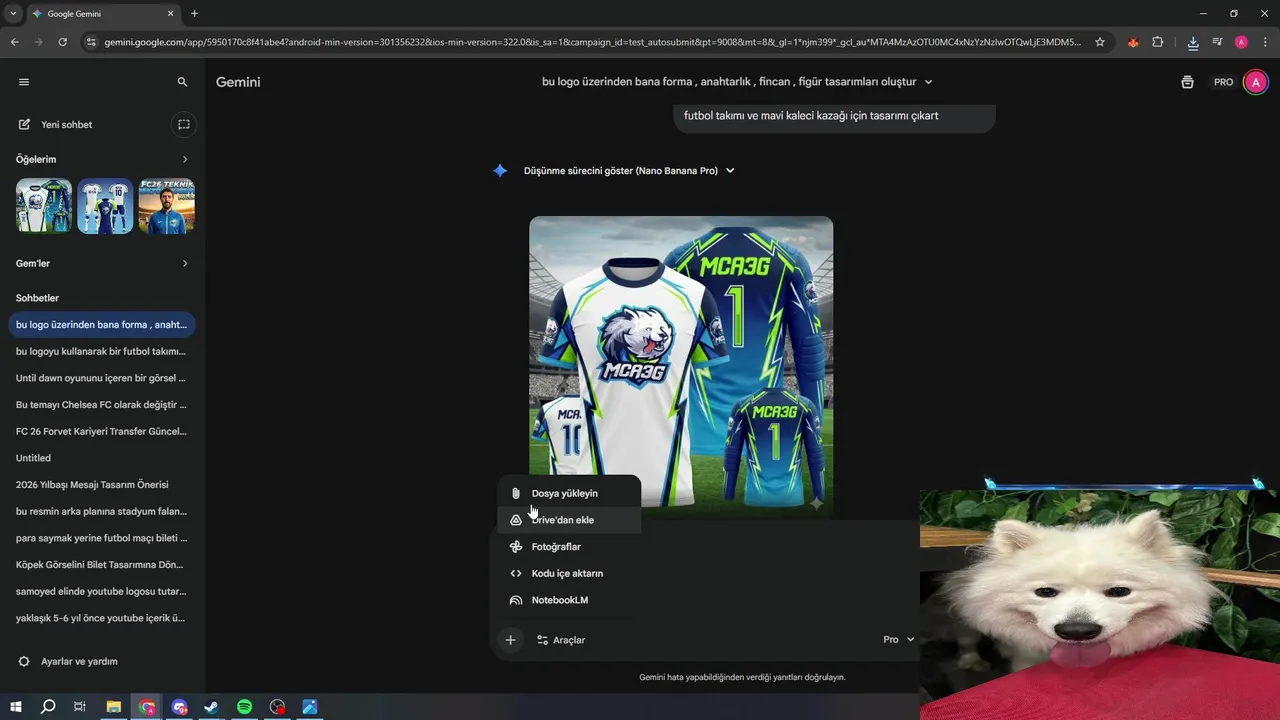Expand conversation title dropdown at top

(928, 82)
